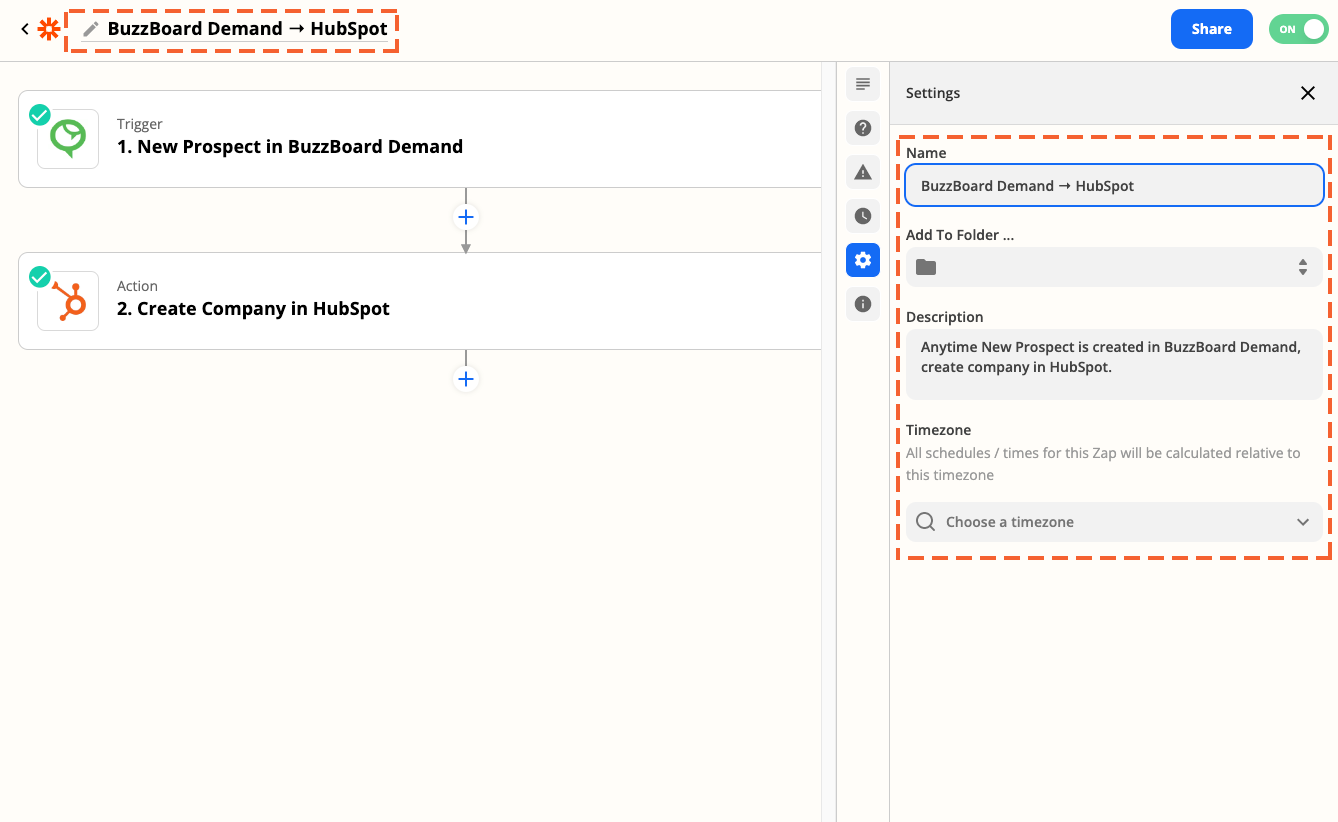The width and height of the screenshot is (1338, 822).
Task: Turn off the Zap ON switch
Action: coord(1298,29)
